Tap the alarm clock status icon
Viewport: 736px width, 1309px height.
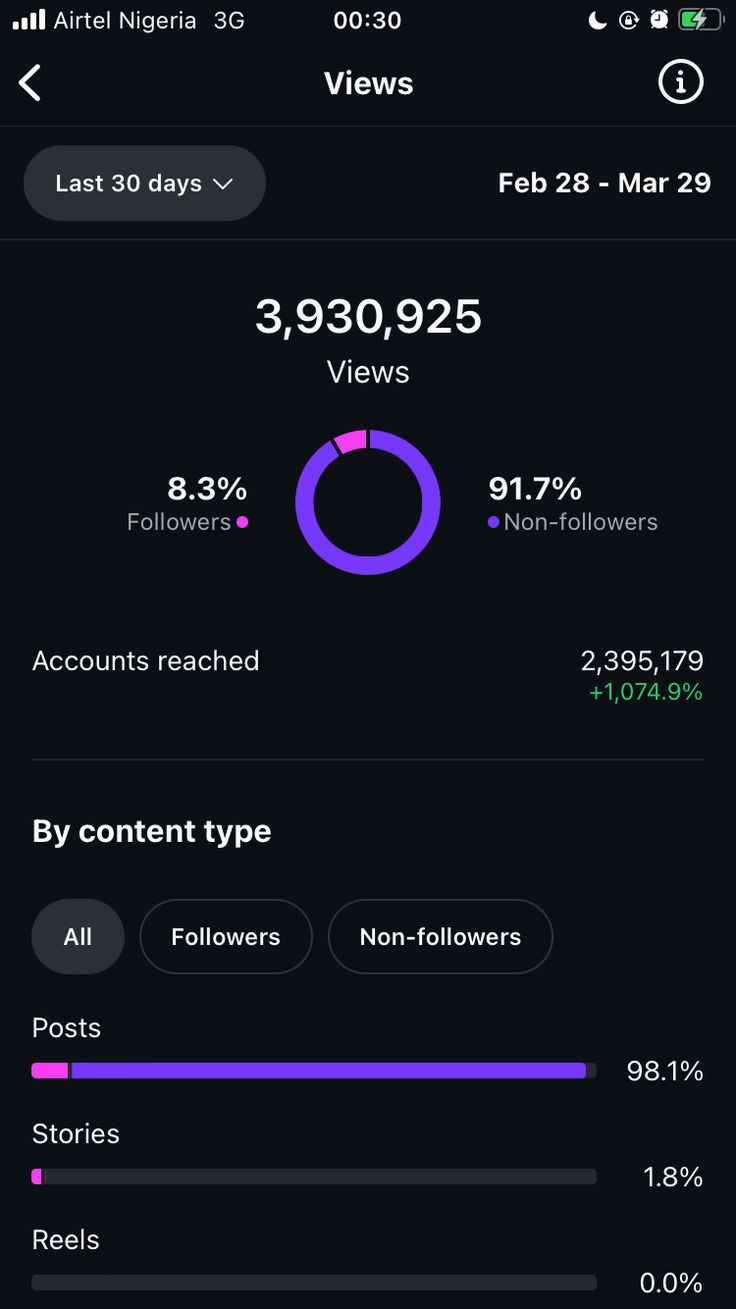(659, 20)
